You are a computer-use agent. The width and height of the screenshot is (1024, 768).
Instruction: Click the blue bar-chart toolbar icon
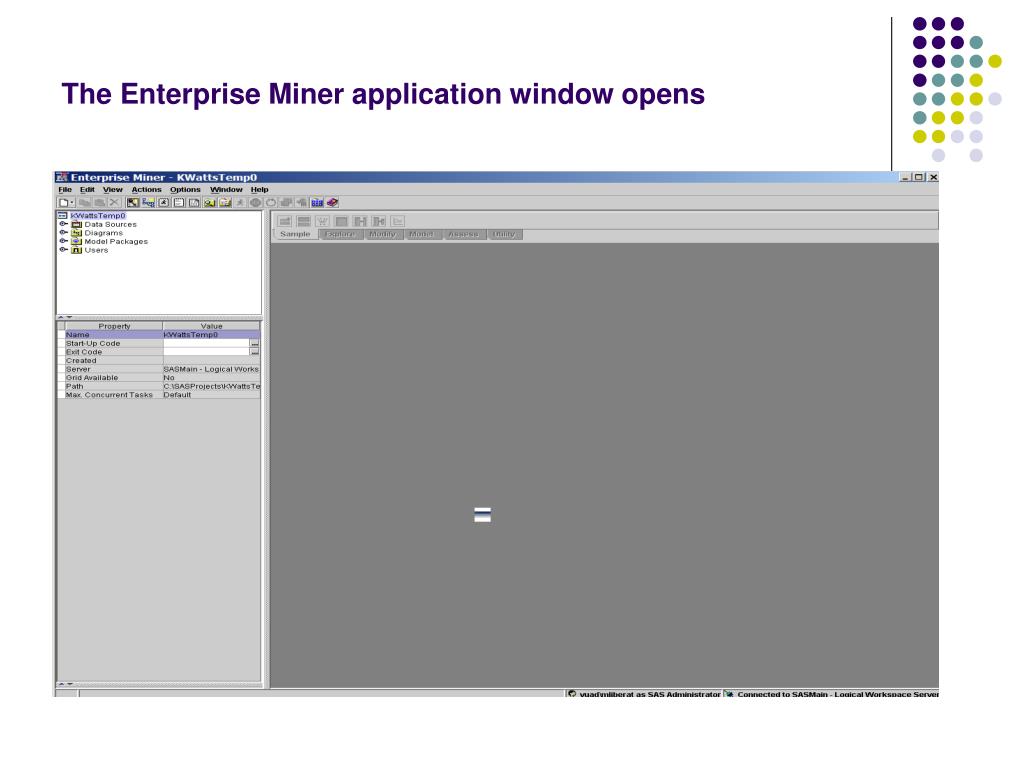(317, 202)
